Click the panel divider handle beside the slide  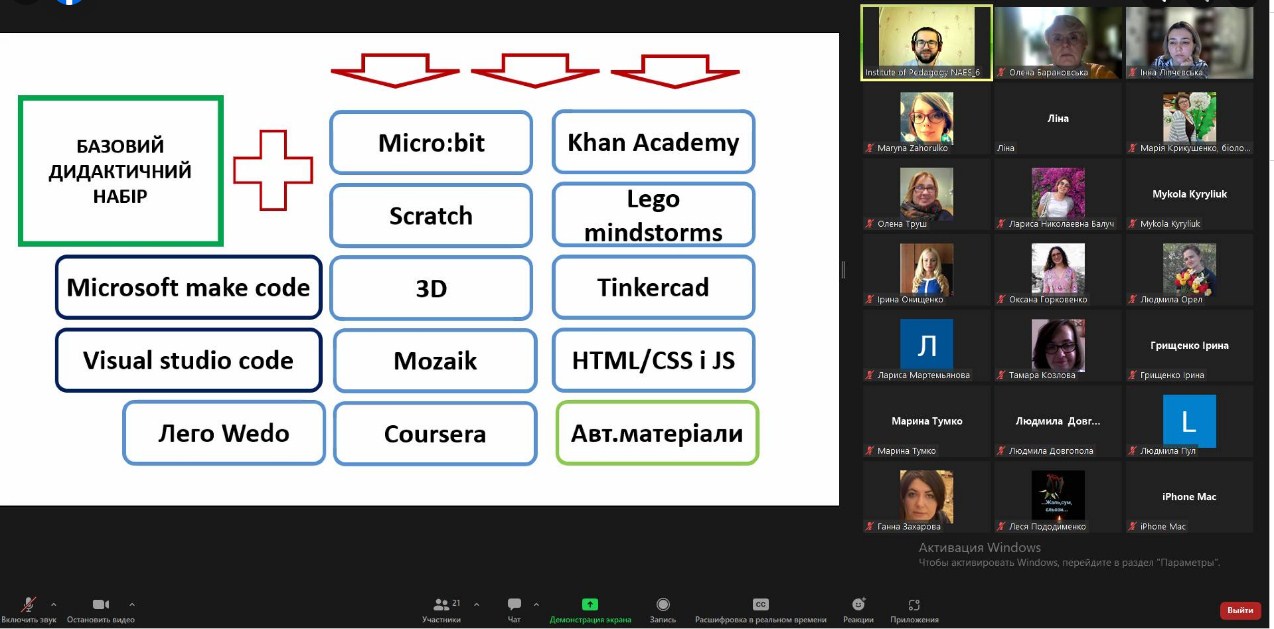(x=843, y=269)
